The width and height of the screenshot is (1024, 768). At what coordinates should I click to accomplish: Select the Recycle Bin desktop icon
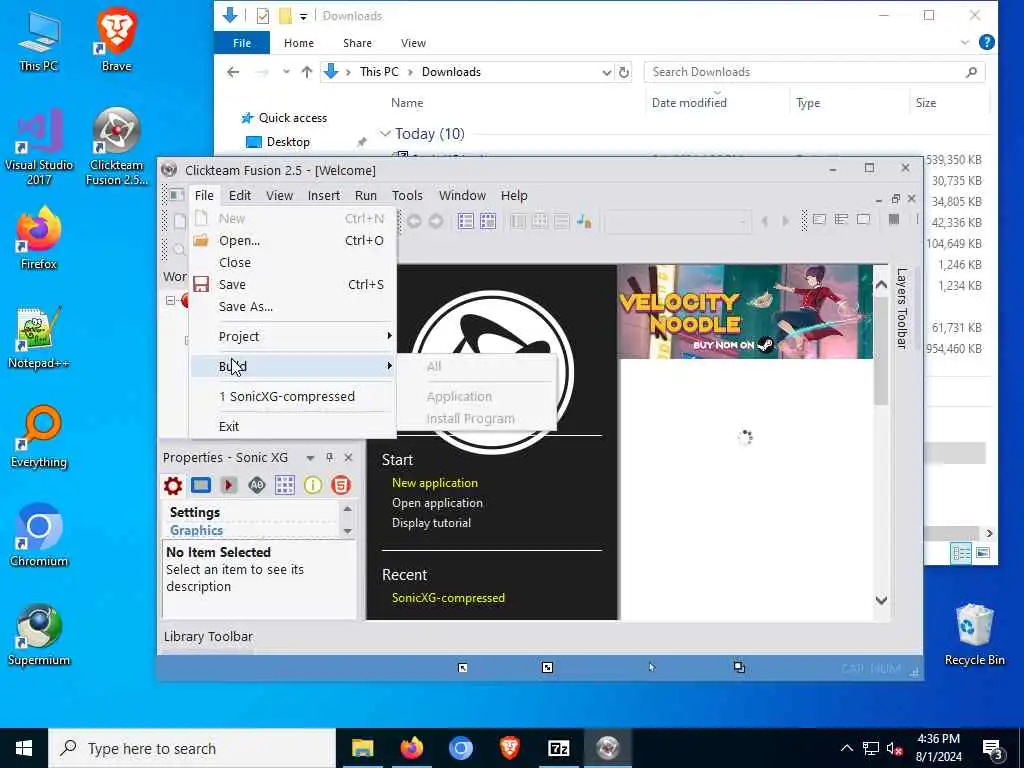click(x=974, y=635)
